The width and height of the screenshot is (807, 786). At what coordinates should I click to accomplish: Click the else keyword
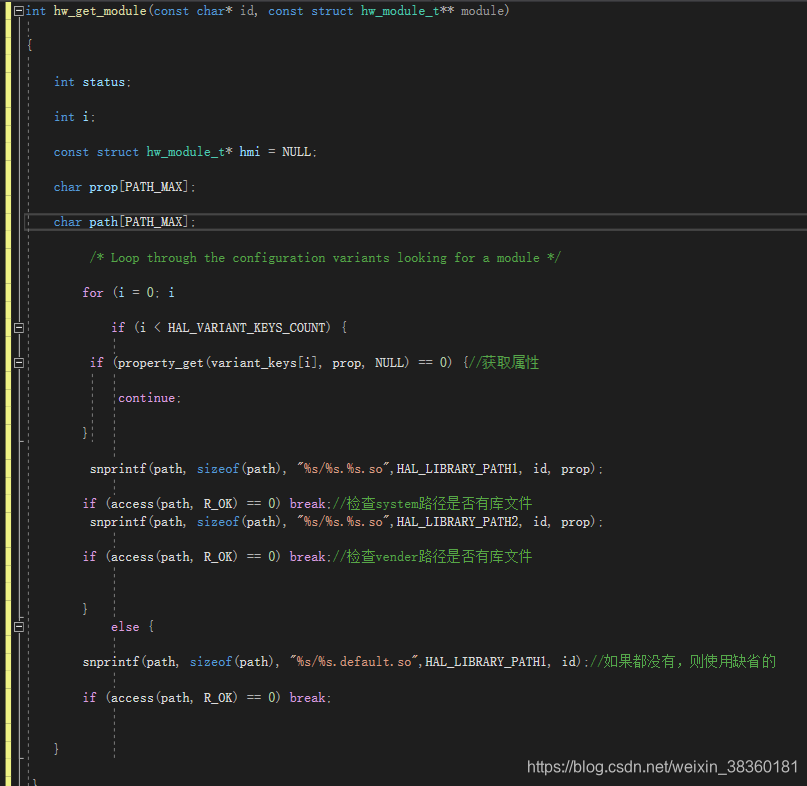tap(125, 627)
